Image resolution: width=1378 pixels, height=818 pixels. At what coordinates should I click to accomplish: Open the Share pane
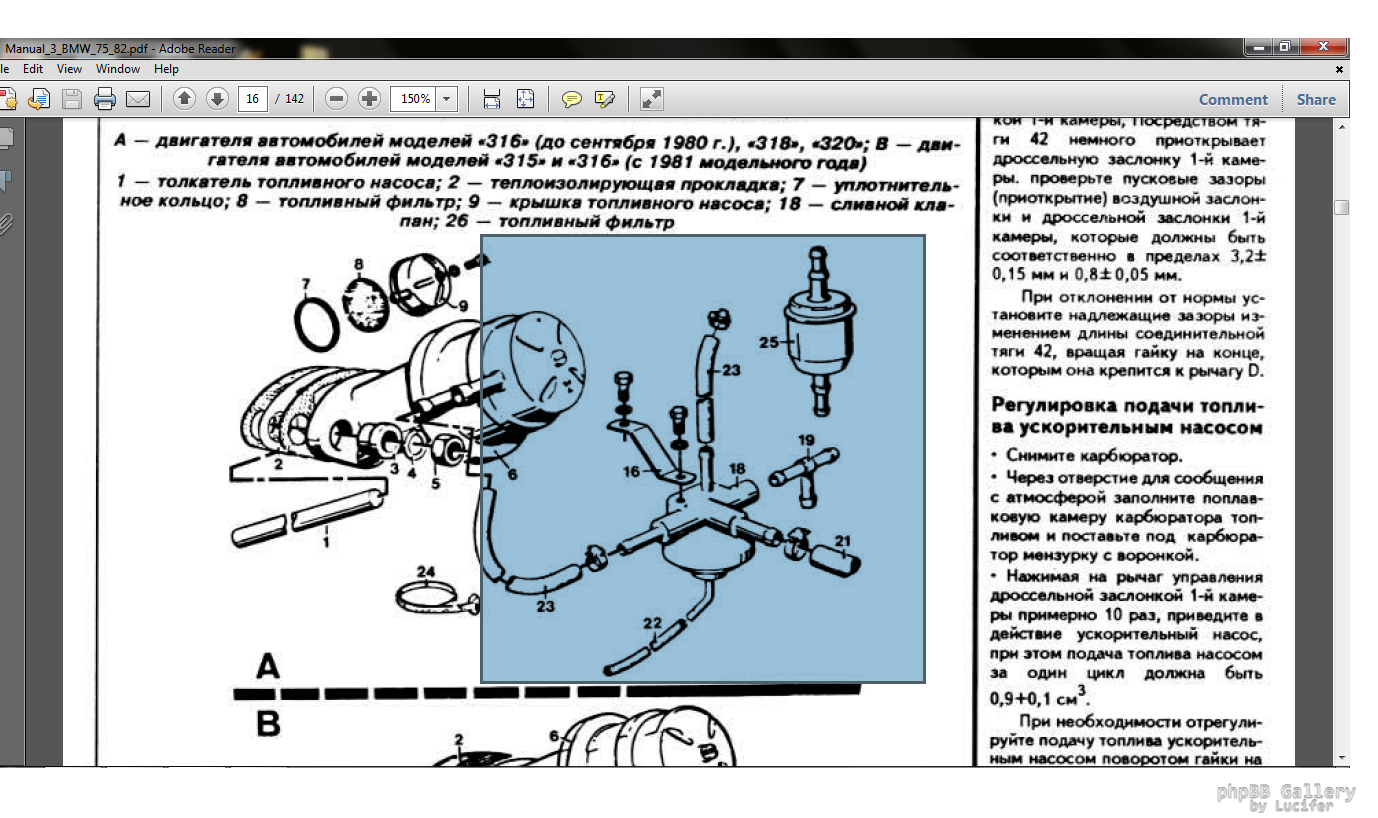coord(1316,99)
